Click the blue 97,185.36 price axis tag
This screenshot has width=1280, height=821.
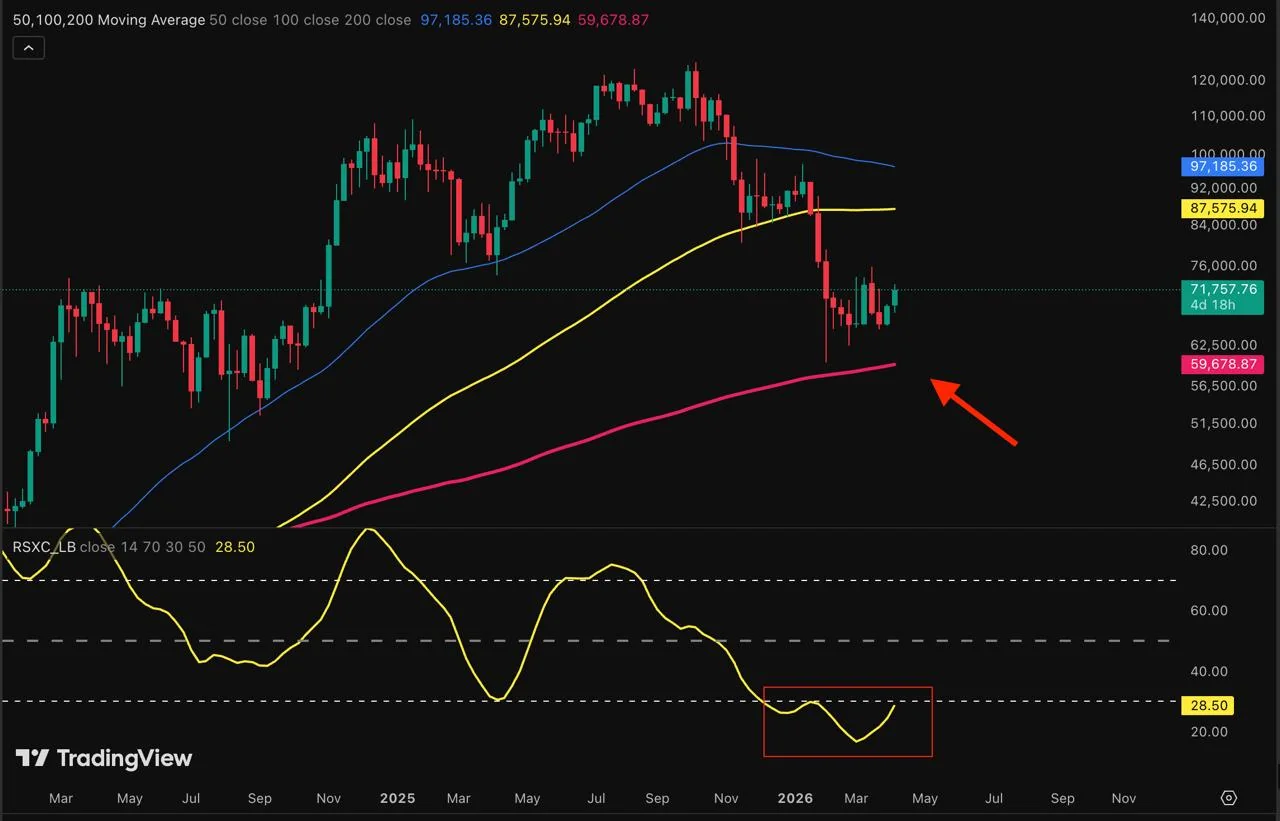(x=1223, y=166)
